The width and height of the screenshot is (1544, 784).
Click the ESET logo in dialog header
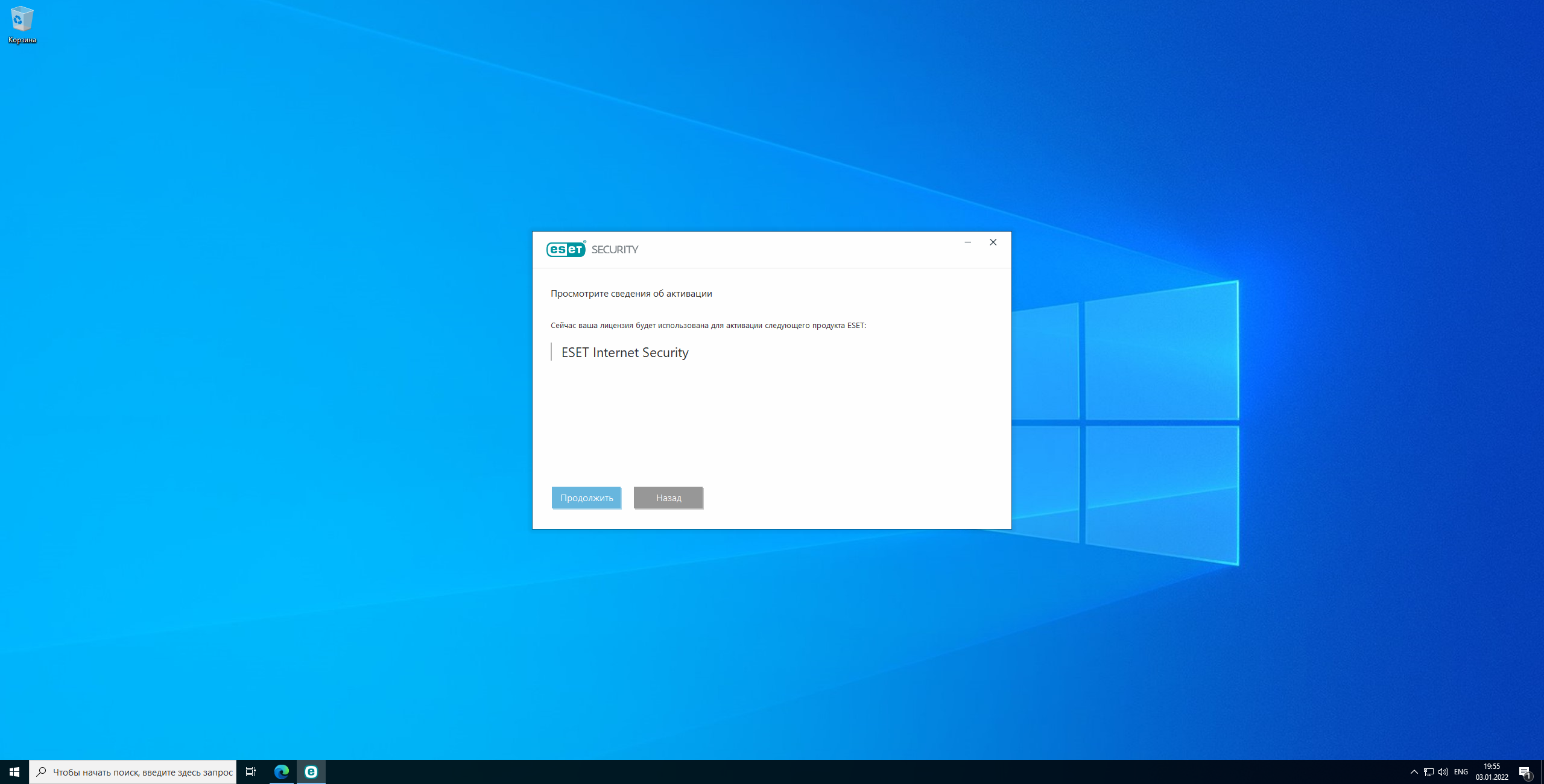[x=566, y=249]
